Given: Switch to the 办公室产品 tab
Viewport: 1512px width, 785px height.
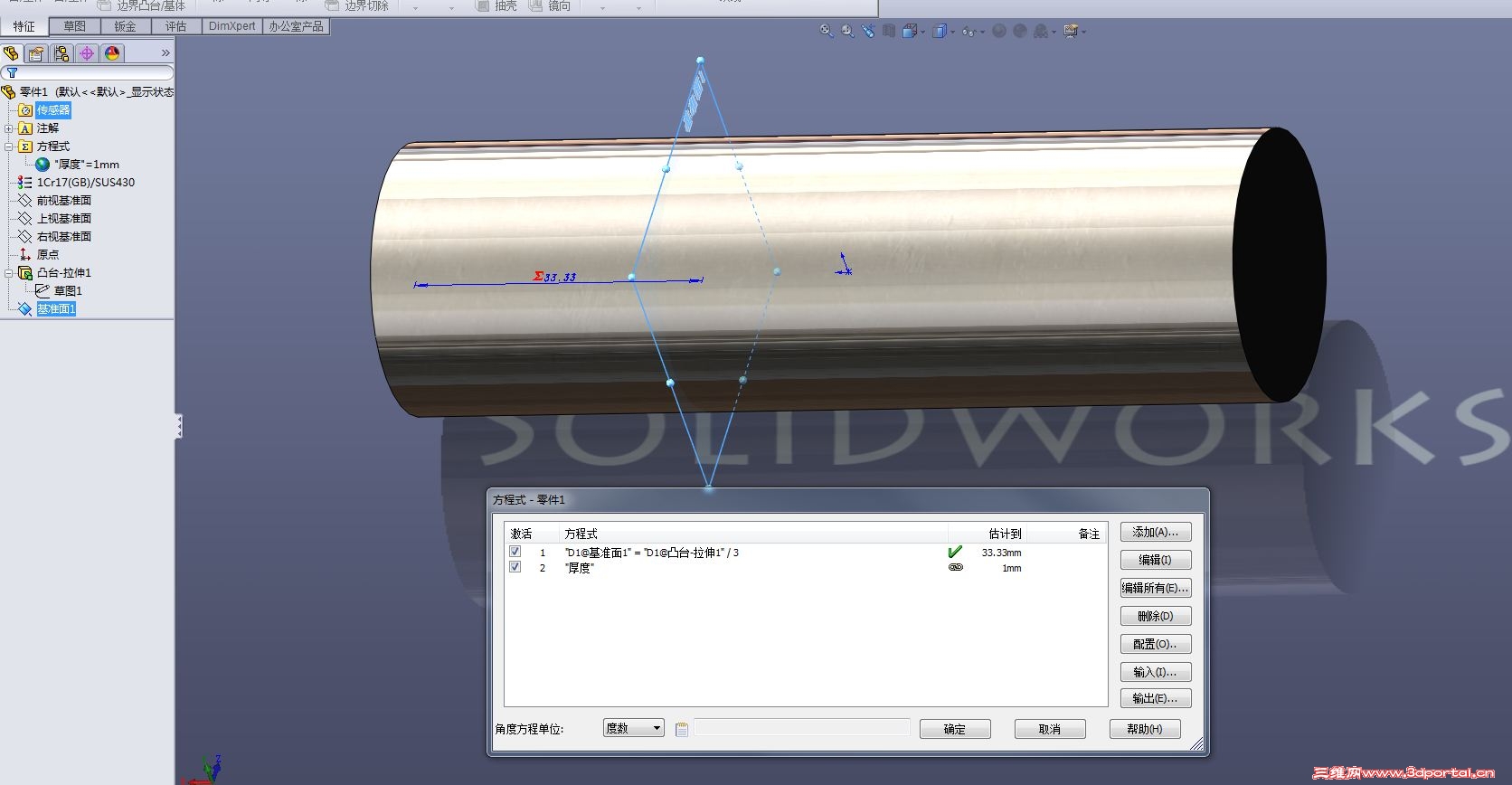Looking at the screenshot, I should tap(297, 26).
